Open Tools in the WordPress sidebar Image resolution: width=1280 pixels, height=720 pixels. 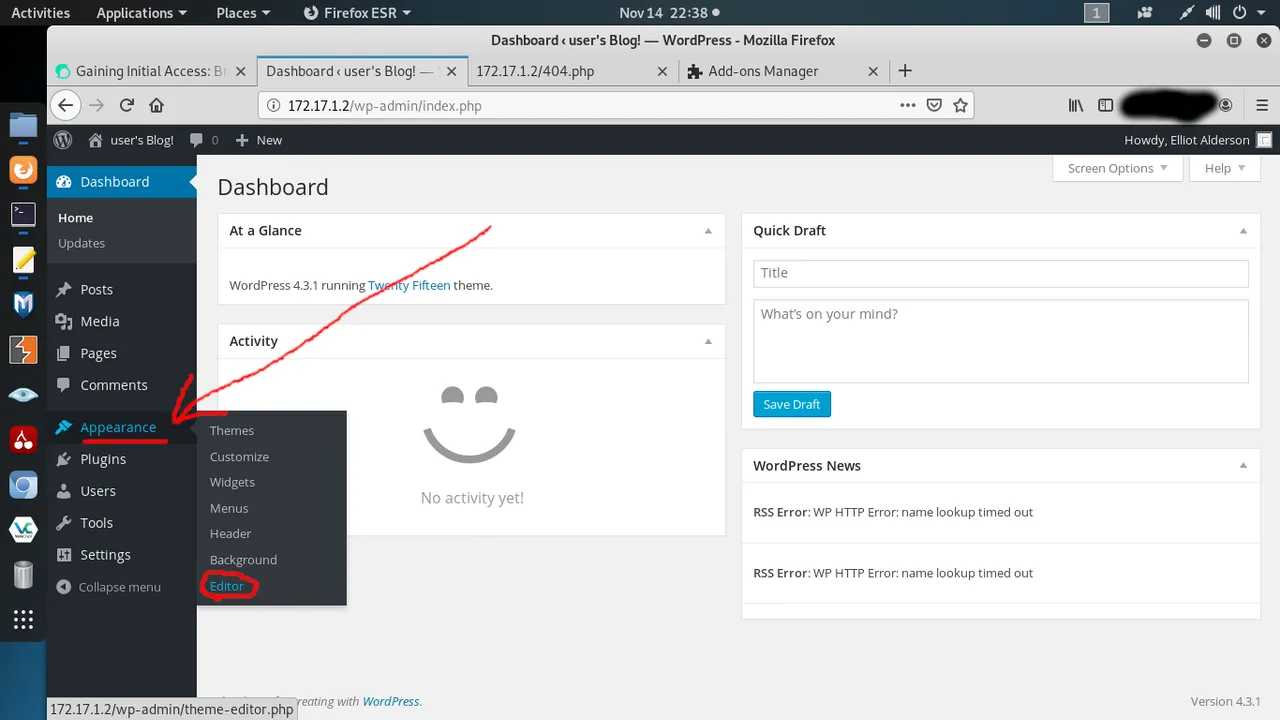(96, 523)
